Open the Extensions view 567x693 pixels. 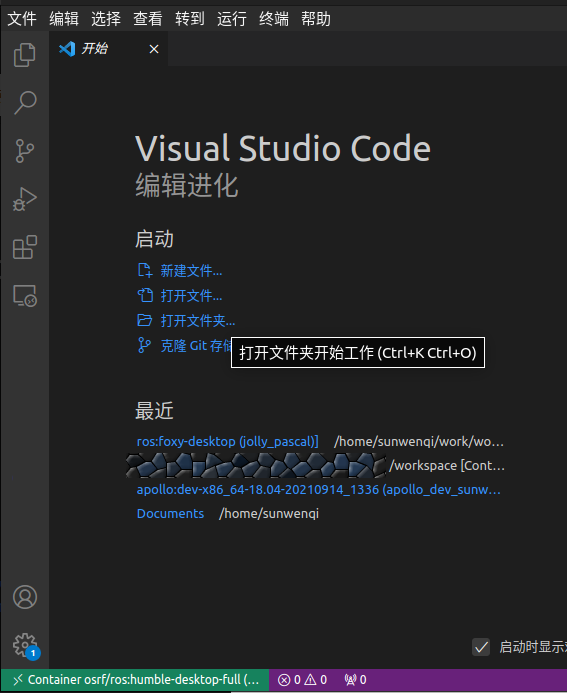click(x=25, y=247)
